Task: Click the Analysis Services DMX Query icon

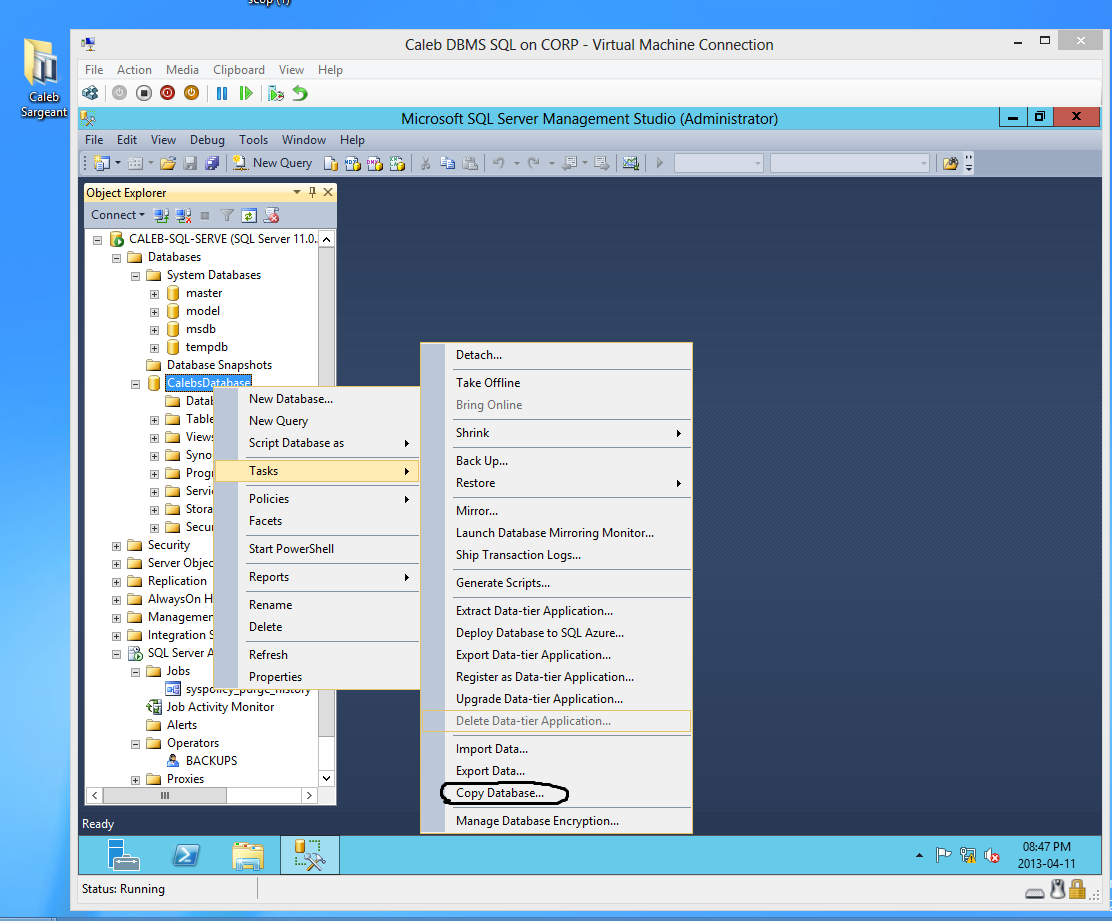Action: click(374, 163)
